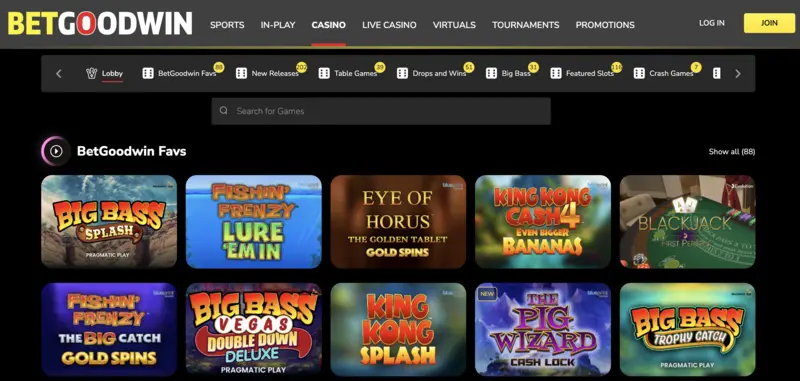Screen dimensions: 800x381
Task: Play King Kong Splash
Action: (x=398, y=329)
